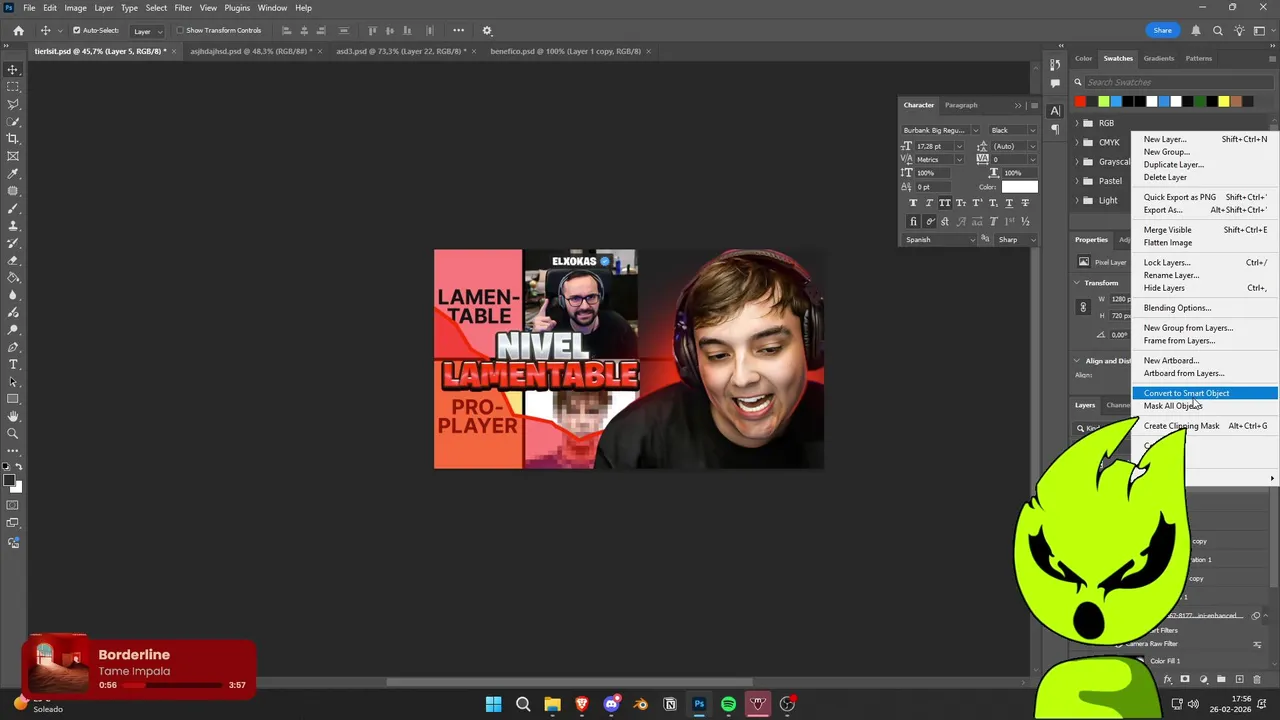Toggle standard ligatures fi button
Viewport: 1280px width, 720px height.
pos(913,221)
